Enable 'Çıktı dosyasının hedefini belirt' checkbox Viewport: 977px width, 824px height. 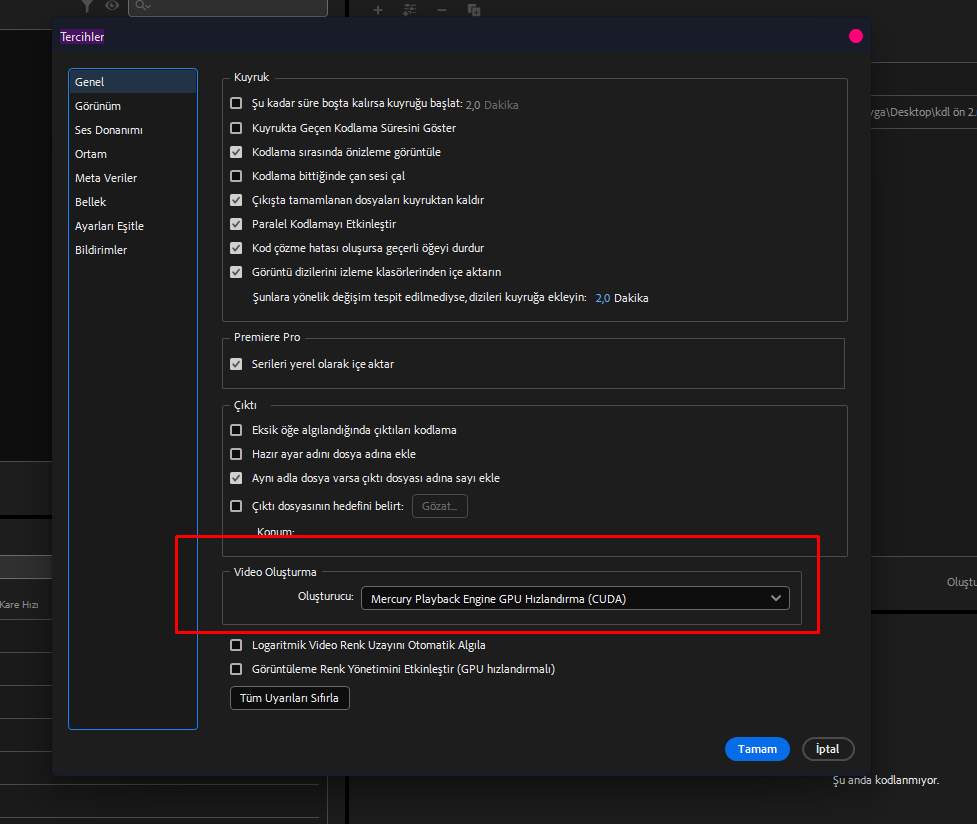coord(236,506)
